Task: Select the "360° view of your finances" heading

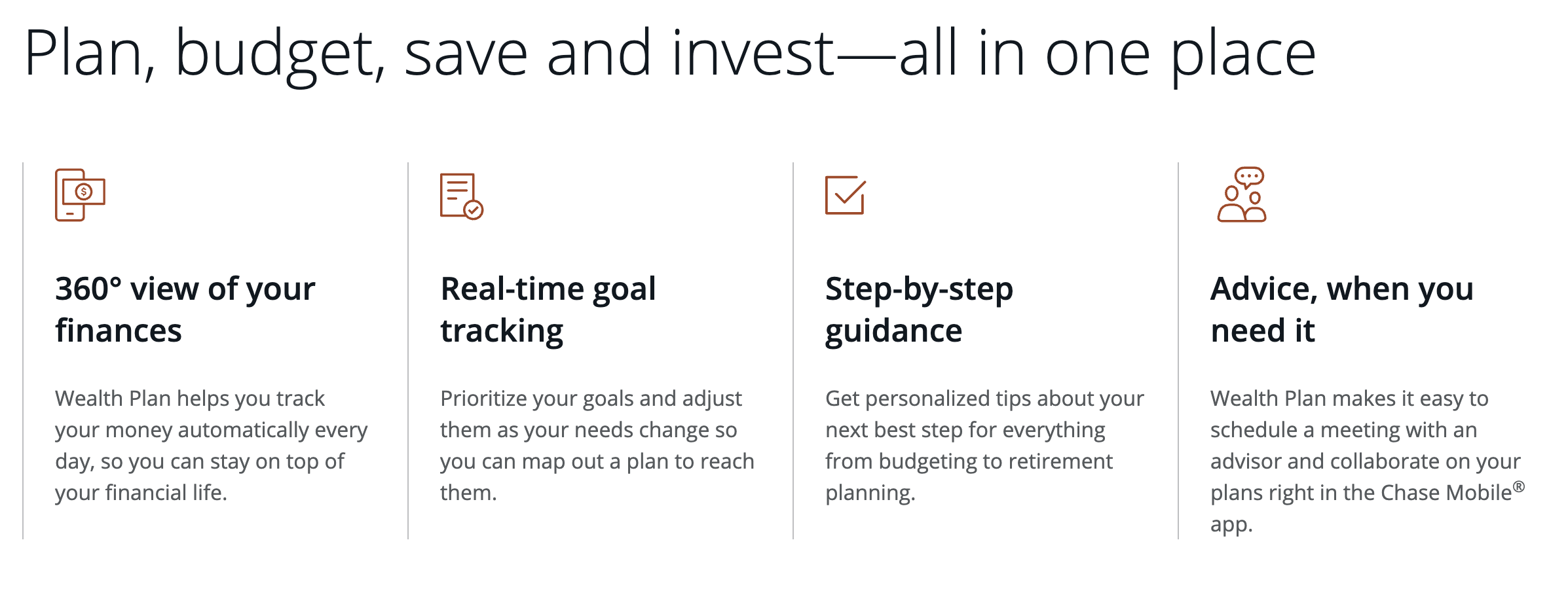Action: (185, 310)
